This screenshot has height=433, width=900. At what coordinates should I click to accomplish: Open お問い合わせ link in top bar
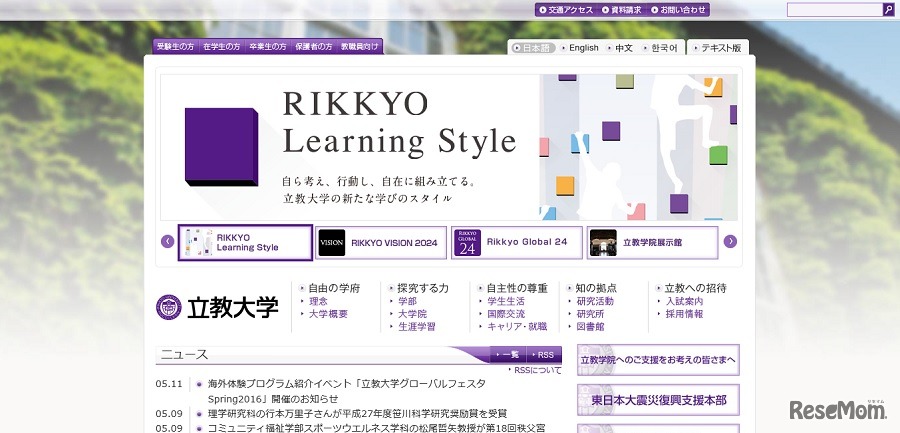point(677,10)
